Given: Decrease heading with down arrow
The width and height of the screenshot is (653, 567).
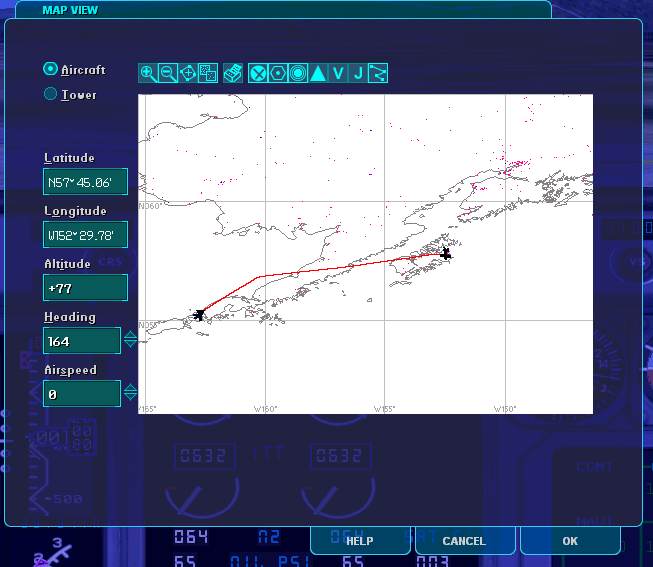Looking at the screenshot, I should pyautogui.click(x=130, y=344).
